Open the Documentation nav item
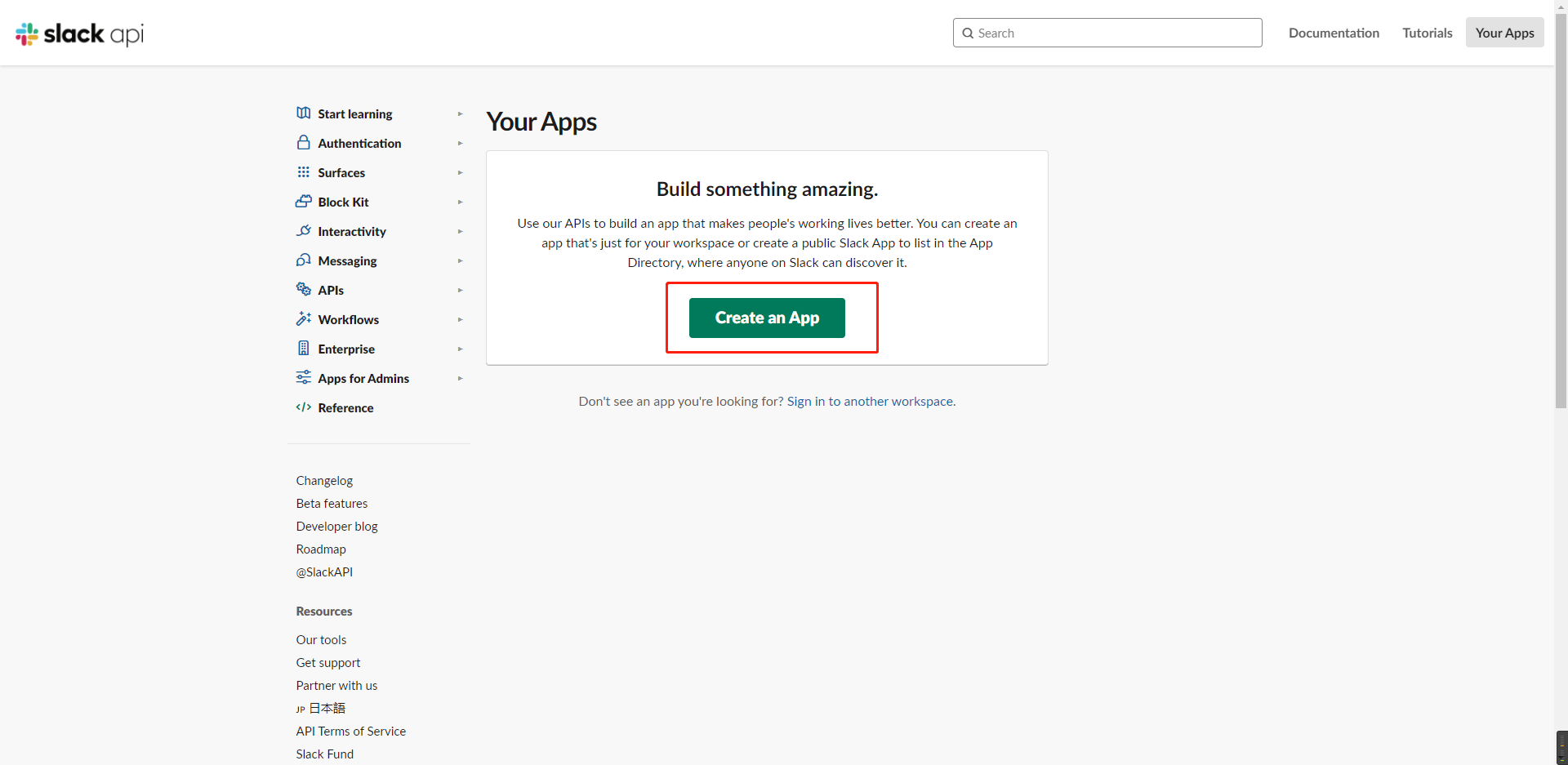 point(1334,33)
